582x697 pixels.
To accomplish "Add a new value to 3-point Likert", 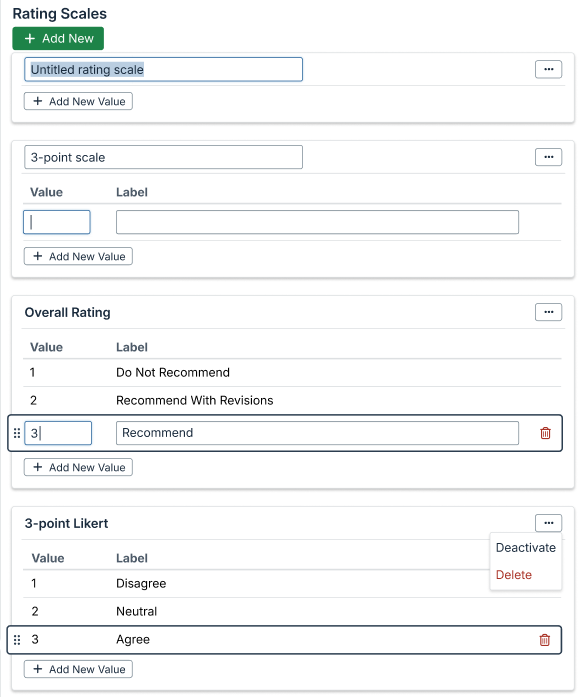I will coord(78,669).
